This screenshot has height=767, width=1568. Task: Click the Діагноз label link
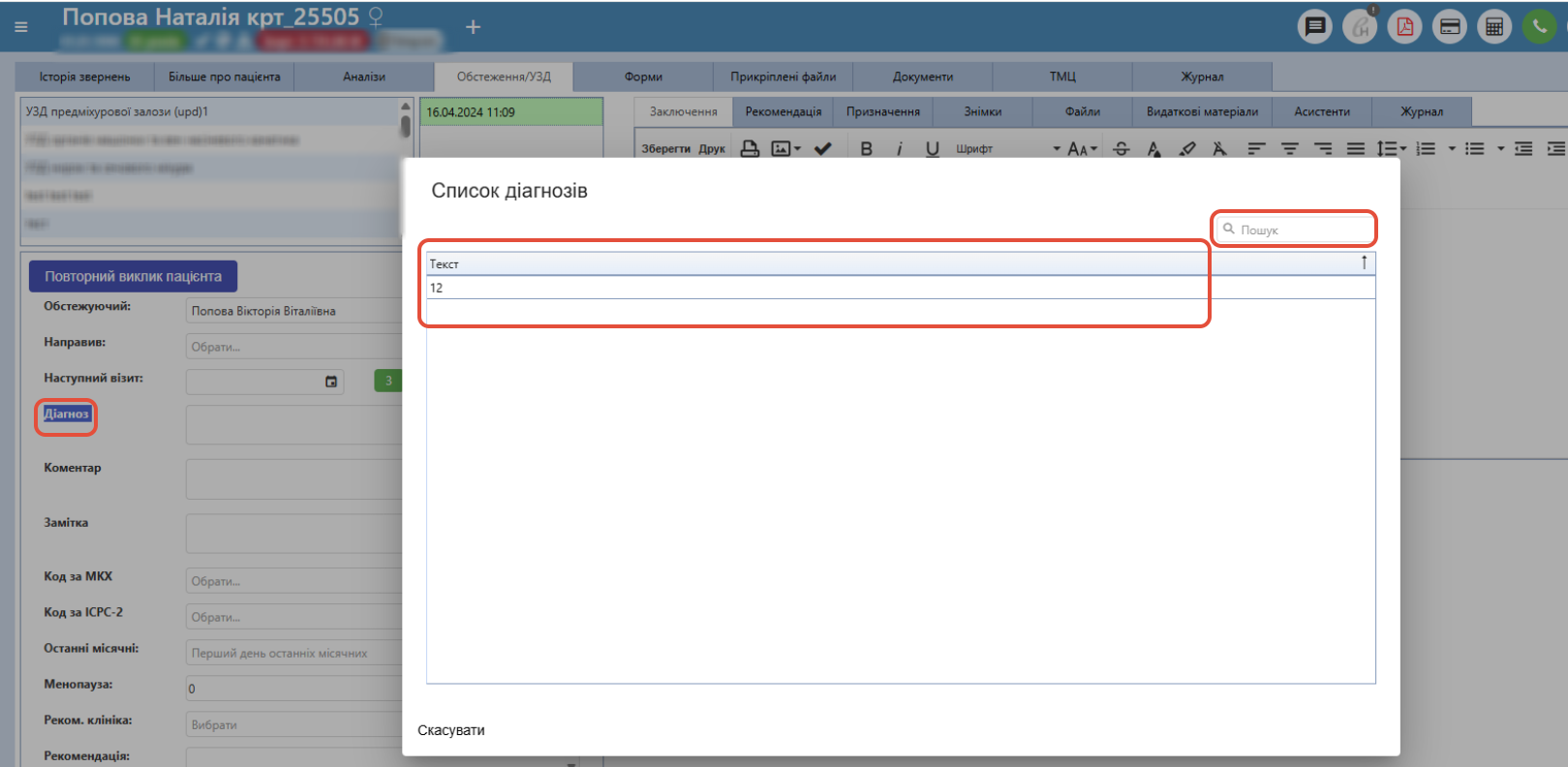(x=66, y=414)
